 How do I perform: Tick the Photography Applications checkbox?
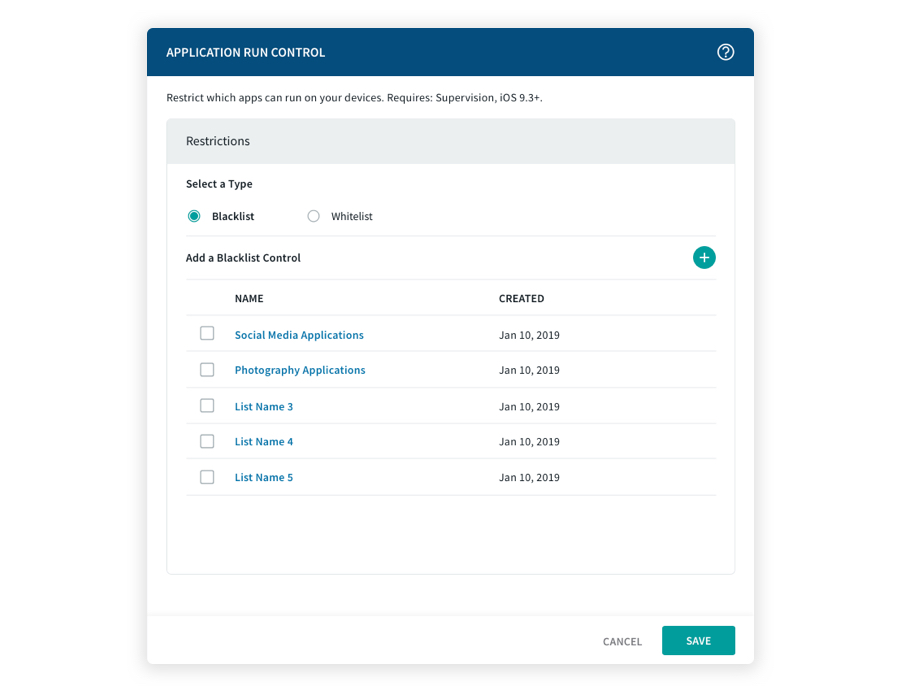[x=207, y=370]
